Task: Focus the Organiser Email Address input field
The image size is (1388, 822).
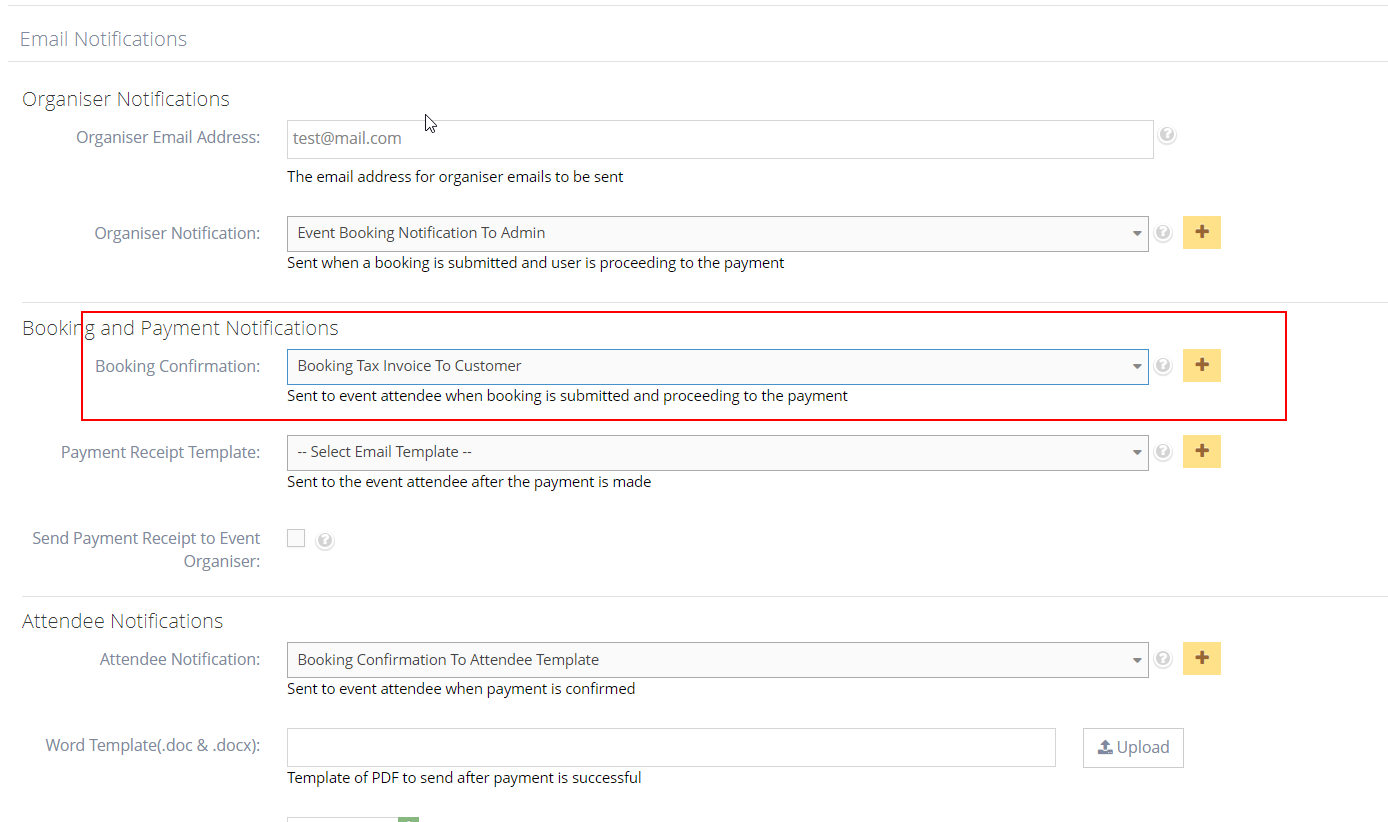Action: [x=720, y=139]
